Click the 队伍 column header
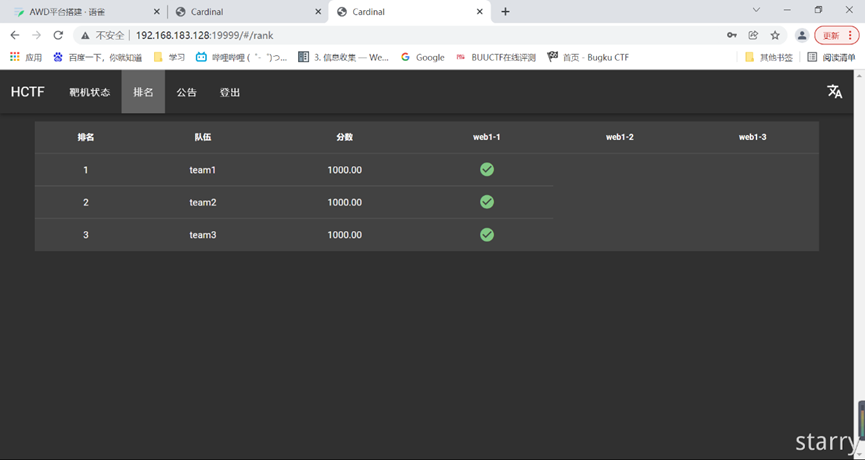The width and height of the screenshot is (865, 460). tap(202, 137)
